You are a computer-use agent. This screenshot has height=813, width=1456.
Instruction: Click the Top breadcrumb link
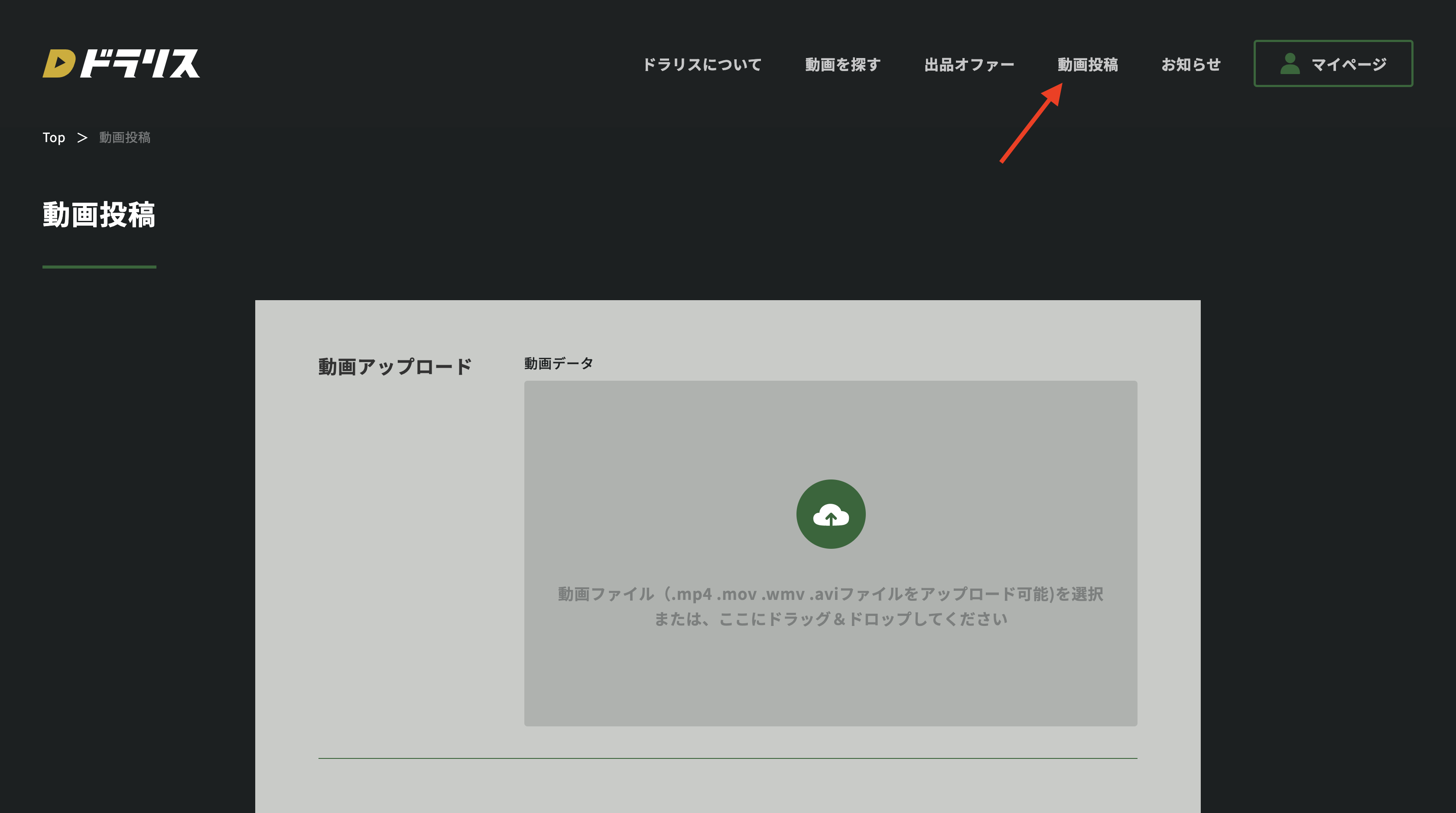54,137
